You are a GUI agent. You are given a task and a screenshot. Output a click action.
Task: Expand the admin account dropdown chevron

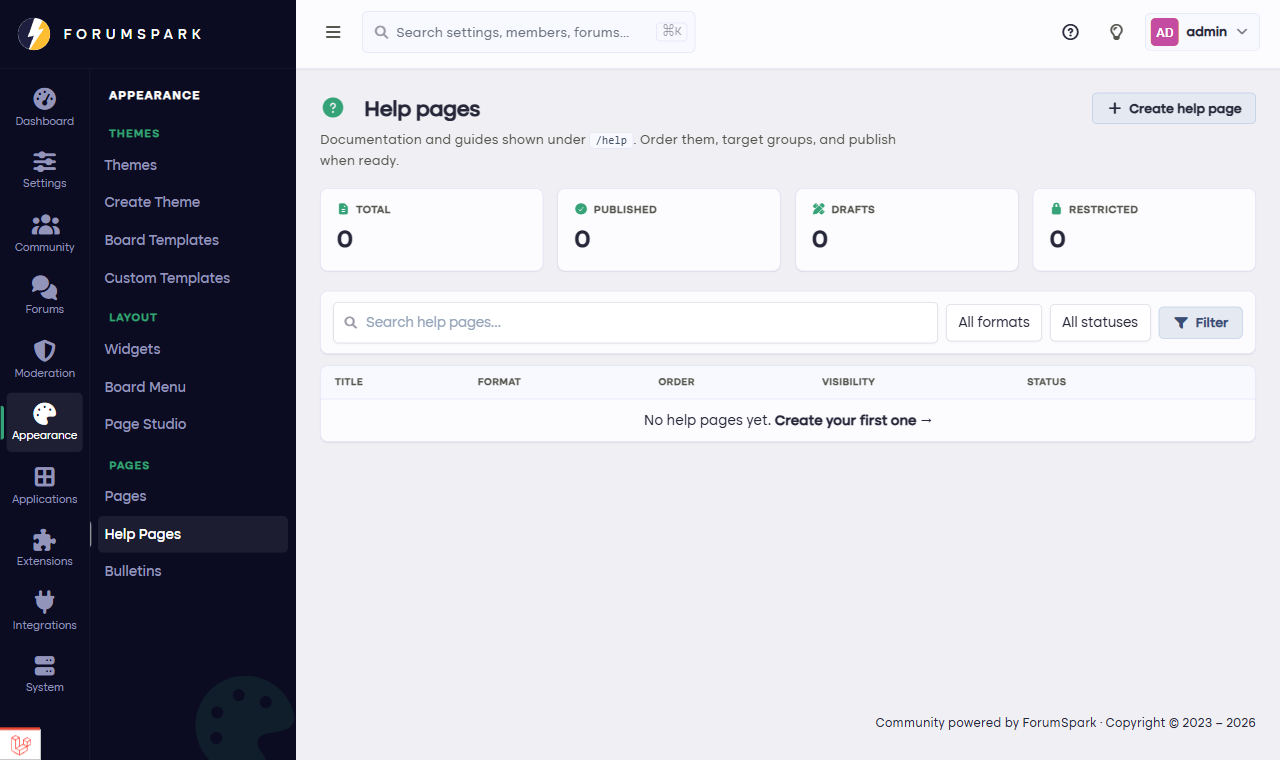click(1242, 32)
